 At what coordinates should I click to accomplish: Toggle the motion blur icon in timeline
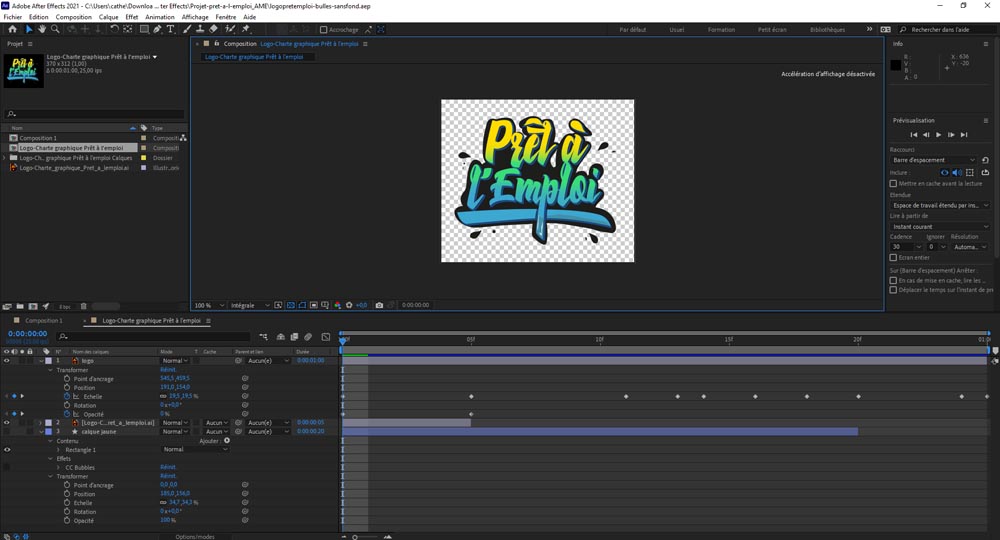308,337
